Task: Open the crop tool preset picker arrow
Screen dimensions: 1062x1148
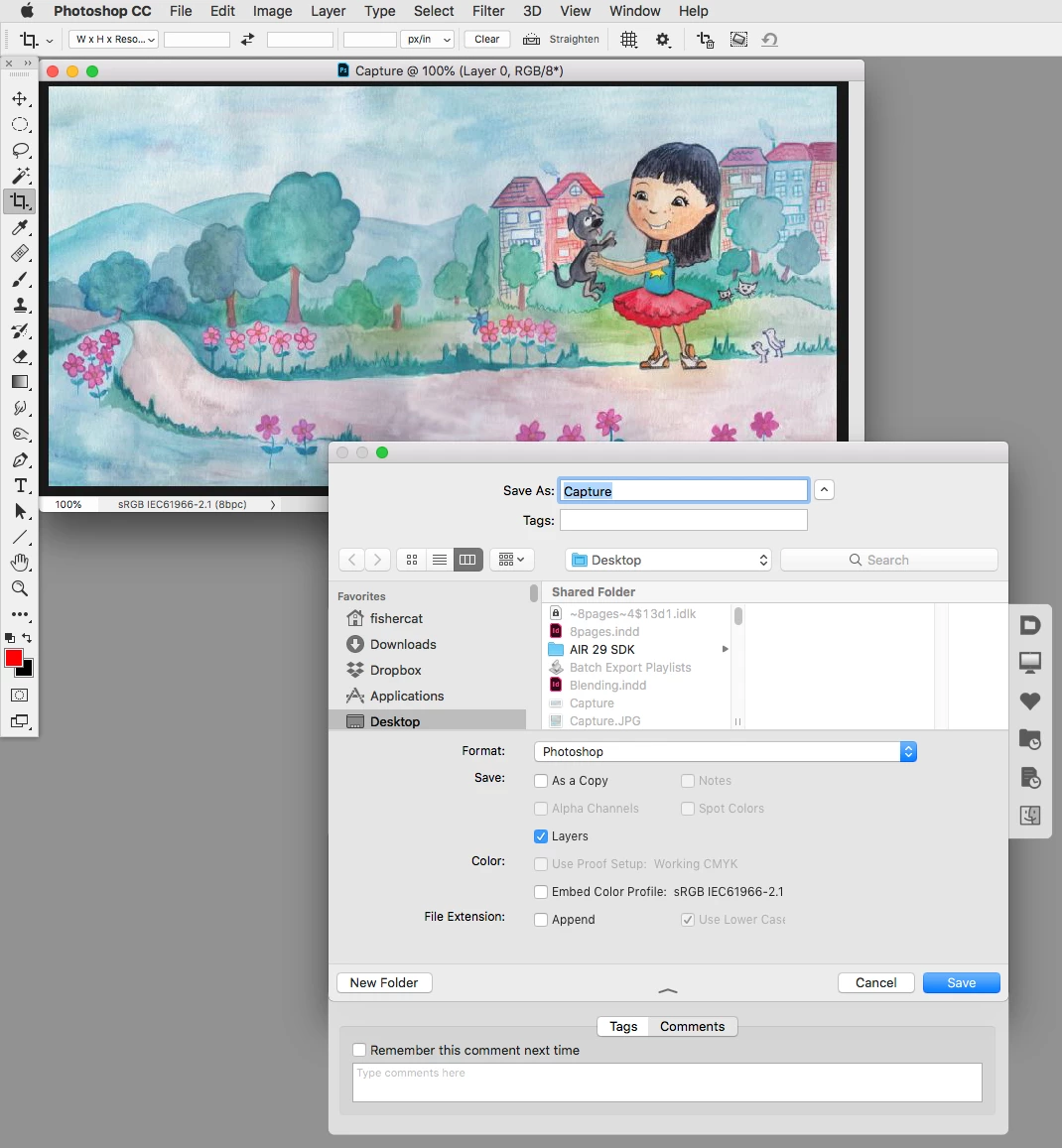Action: (49, 41)
